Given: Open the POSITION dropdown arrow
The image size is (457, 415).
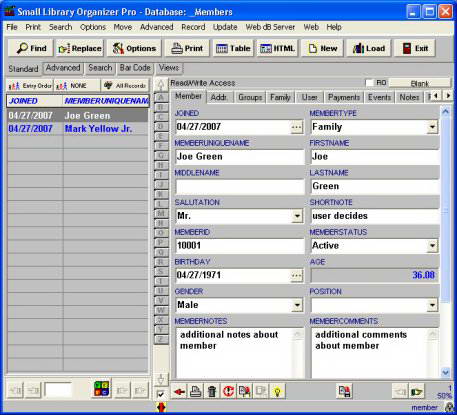Looking at the screenshot, I should 432,305.
